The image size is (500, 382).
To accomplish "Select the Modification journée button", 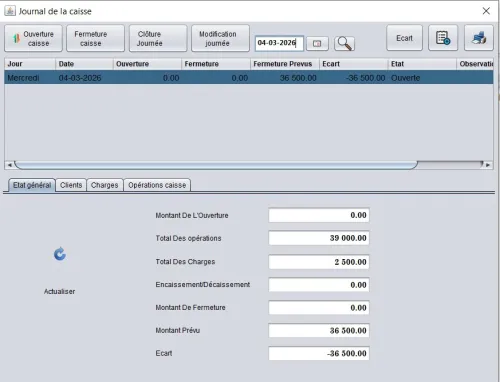I will click(220, 38).
